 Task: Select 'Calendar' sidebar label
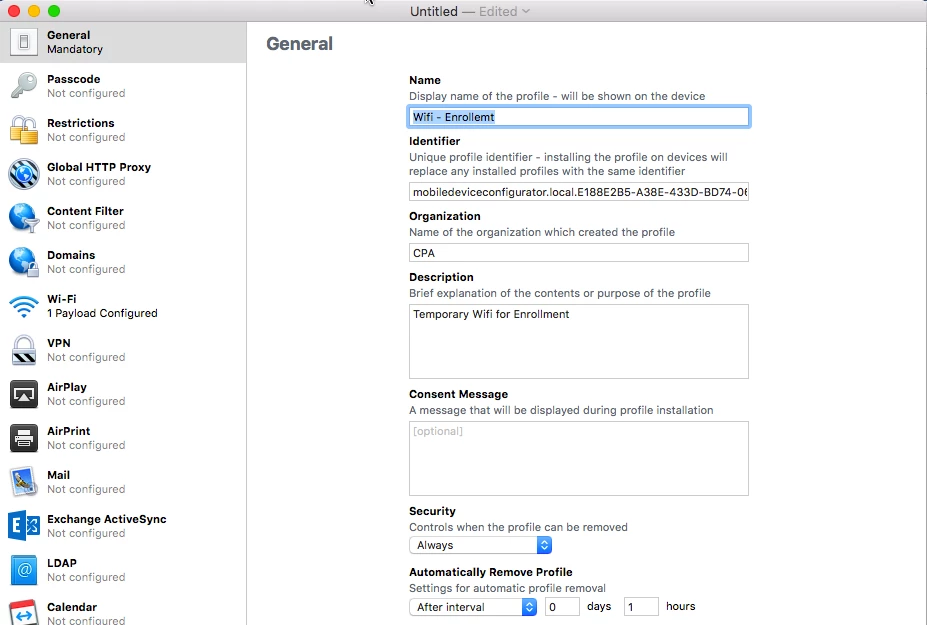tap(72, 607)
